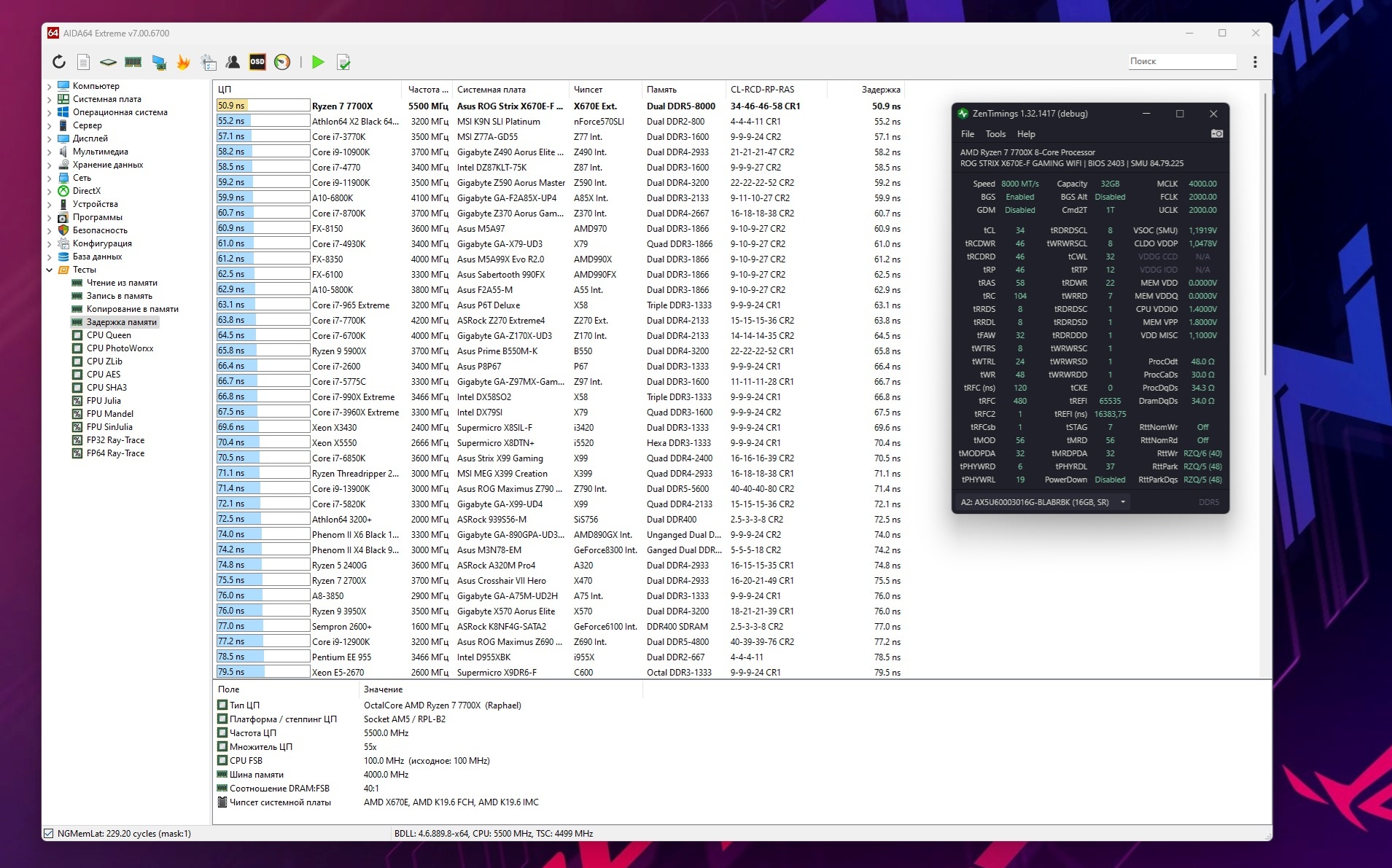Expand the Операционная система tree node
1392x868 pixels.
pyautogui.click(x=49, y=112)
